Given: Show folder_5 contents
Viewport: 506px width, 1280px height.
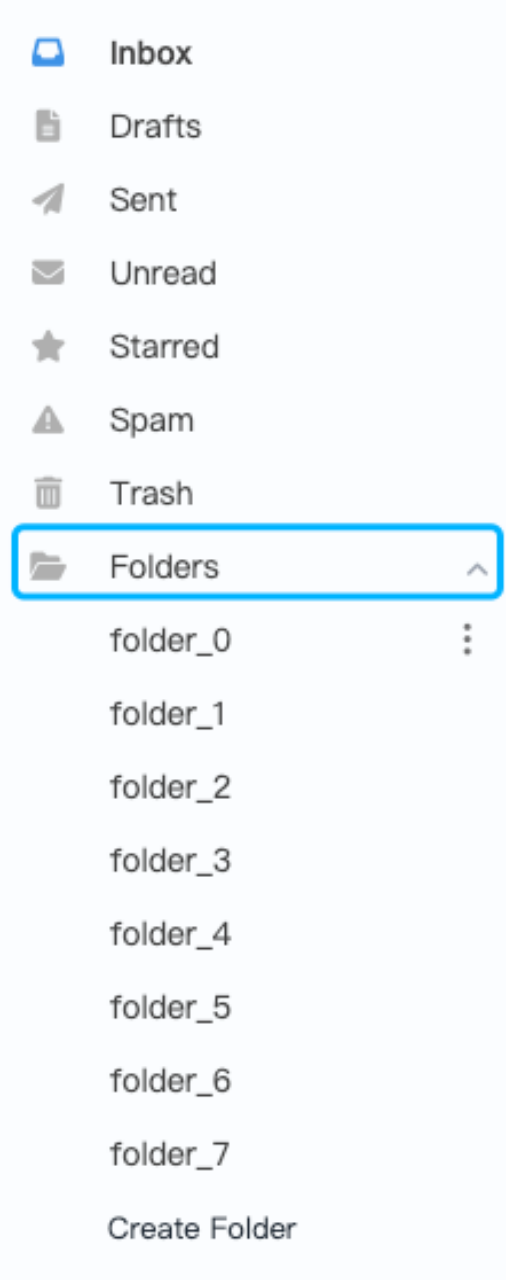Looking at the screenshot, I should click(x=170, y=1008).
